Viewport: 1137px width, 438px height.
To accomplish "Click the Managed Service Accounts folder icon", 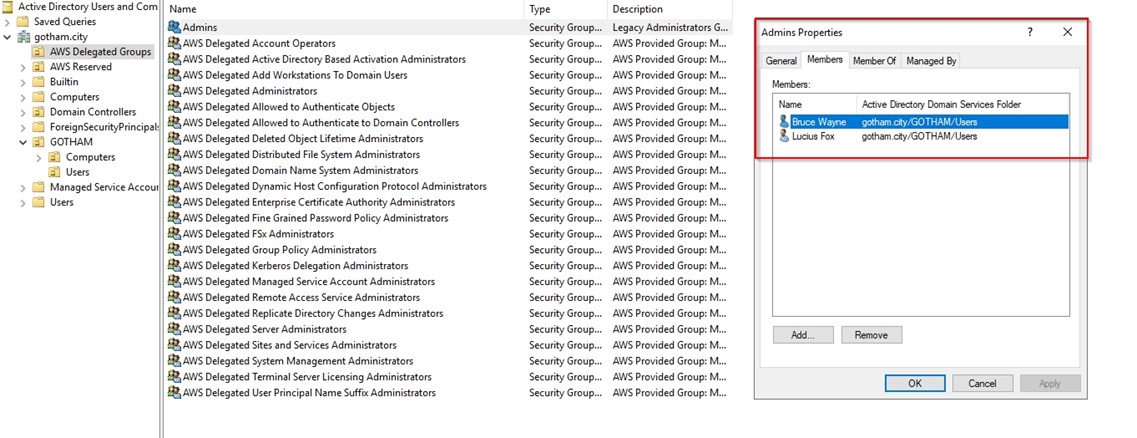I will pyautogui.click(x=39, y=187).
